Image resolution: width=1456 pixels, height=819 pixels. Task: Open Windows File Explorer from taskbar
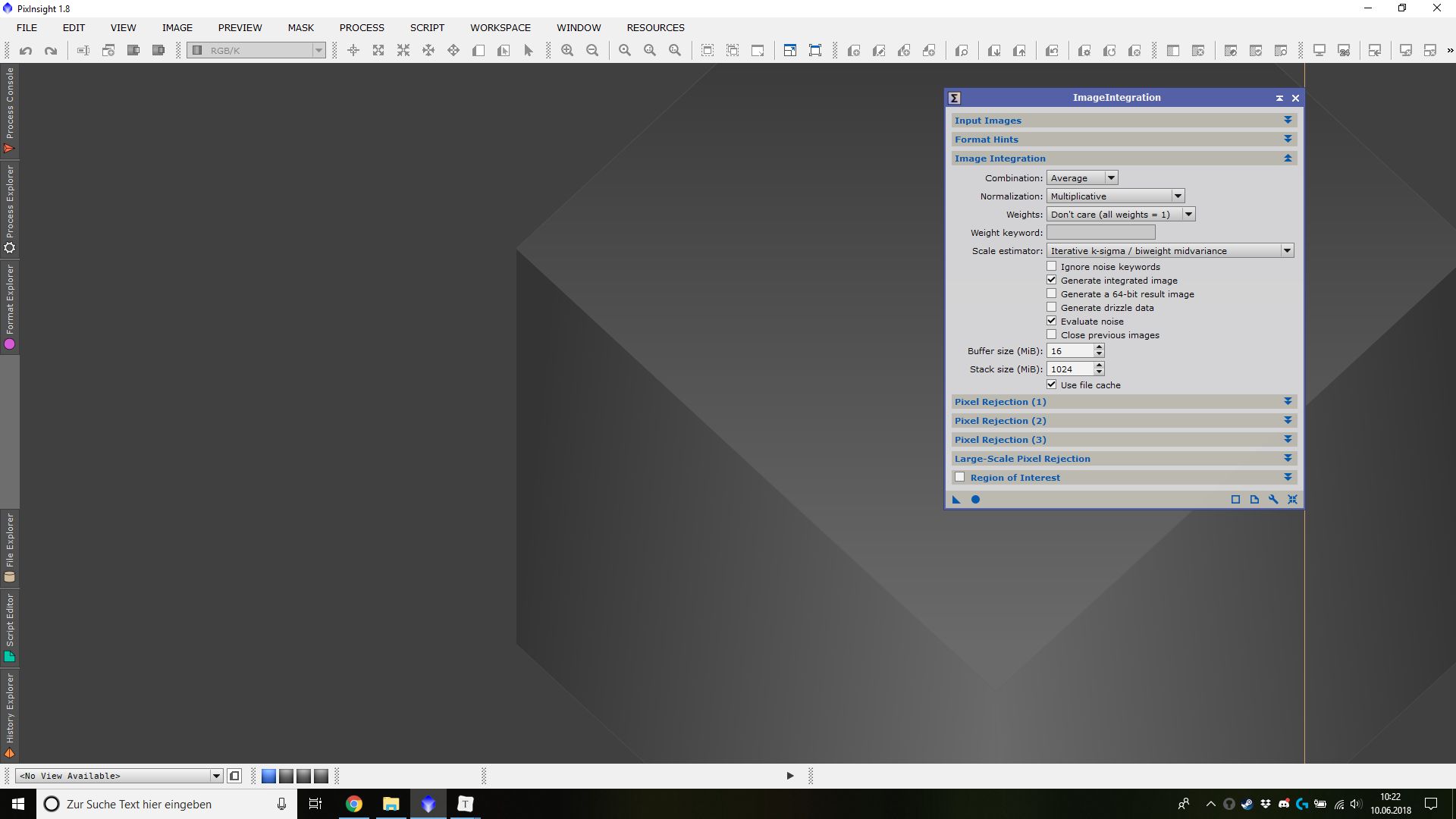coord(391,804)
